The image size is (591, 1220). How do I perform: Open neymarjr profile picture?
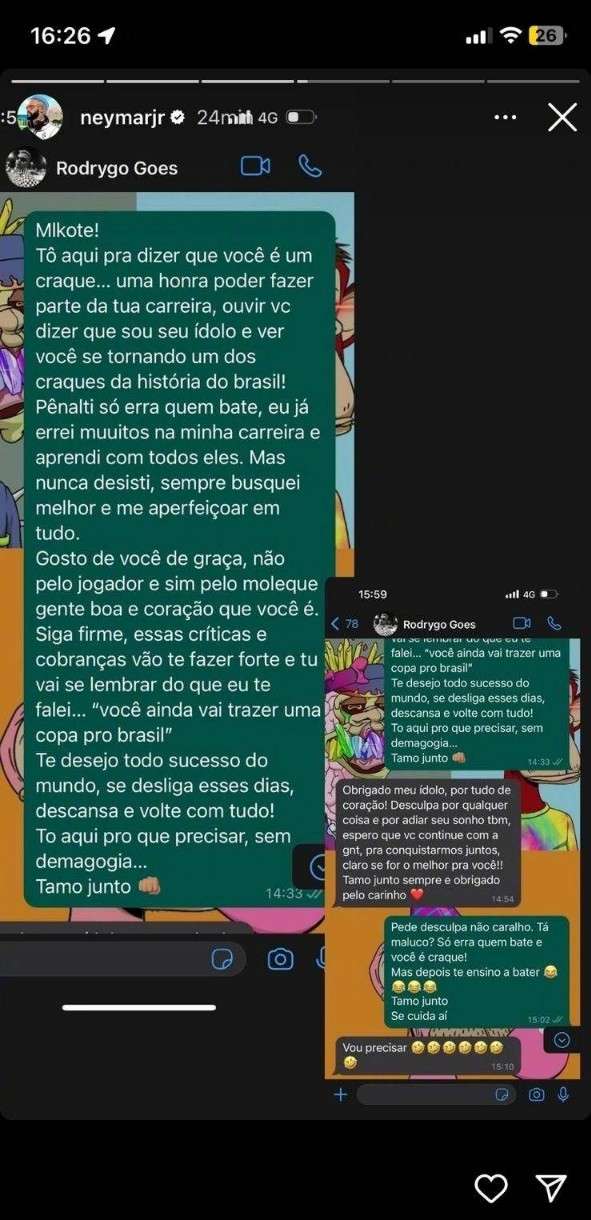(x=40, y=117)
